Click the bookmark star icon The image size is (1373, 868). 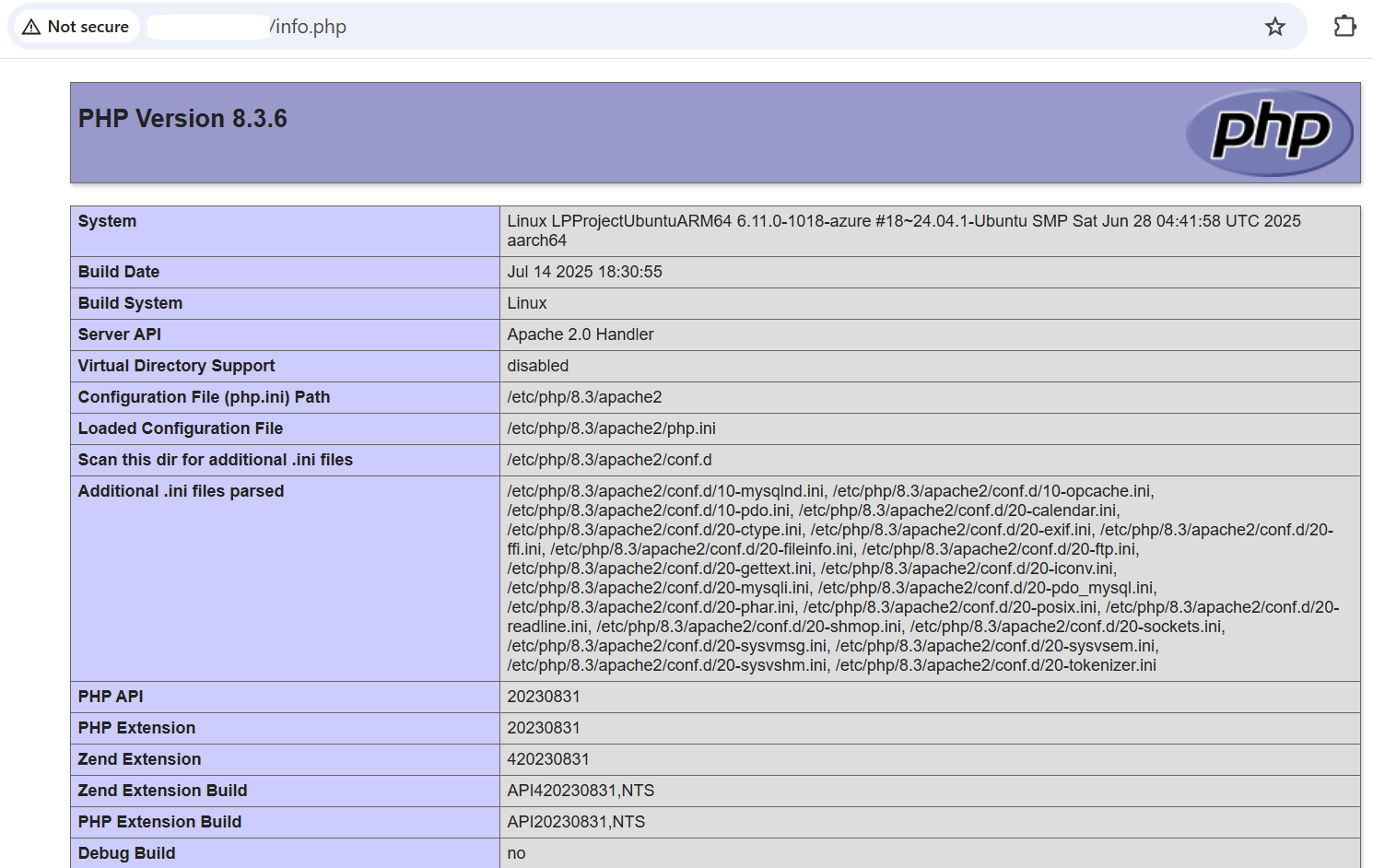[x=1275, y=27]
